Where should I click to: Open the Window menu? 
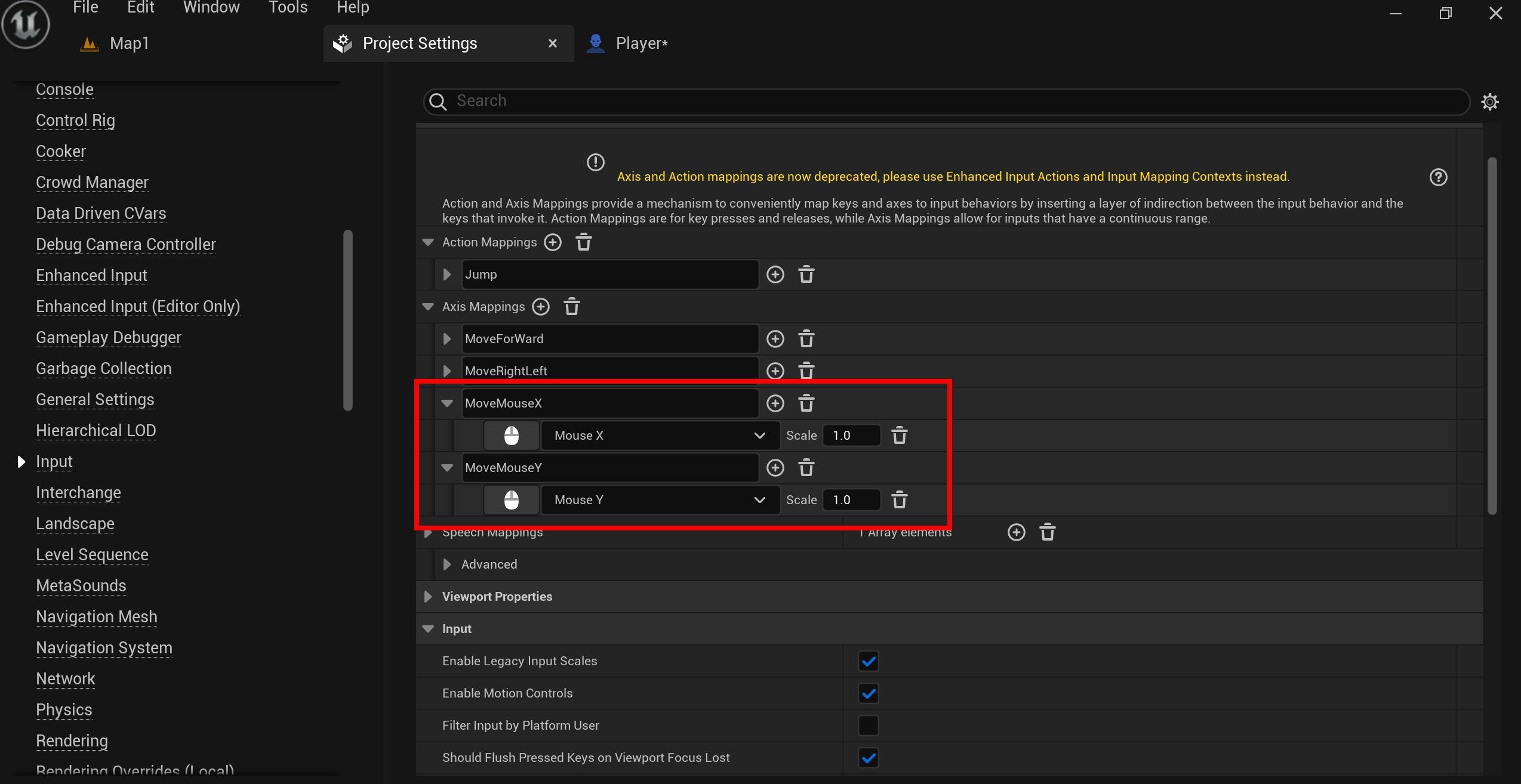[x=211, y=8]
